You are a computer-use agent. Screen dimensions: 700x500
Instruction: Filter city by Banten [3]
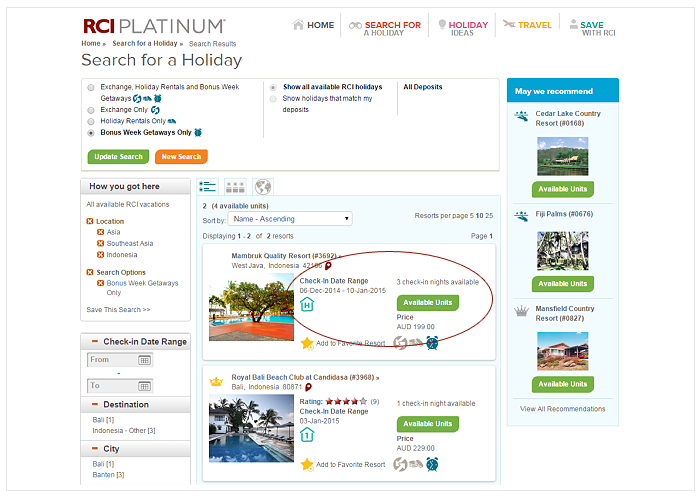pyautogui.click(x=108, y=475)
